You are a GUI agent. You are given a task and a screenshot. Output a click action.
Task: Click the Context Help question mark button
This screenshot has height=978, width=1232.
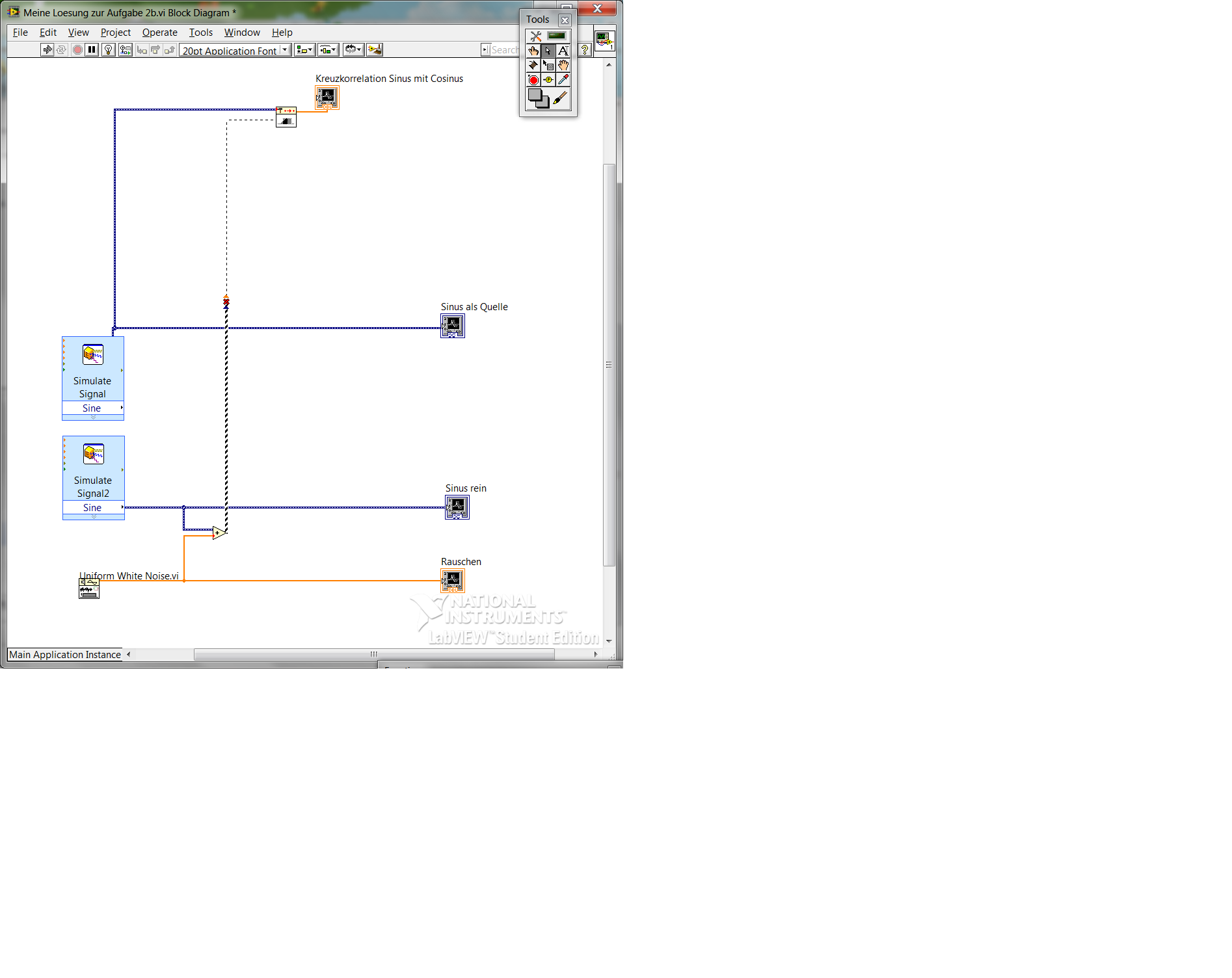(x=585, y=50)
